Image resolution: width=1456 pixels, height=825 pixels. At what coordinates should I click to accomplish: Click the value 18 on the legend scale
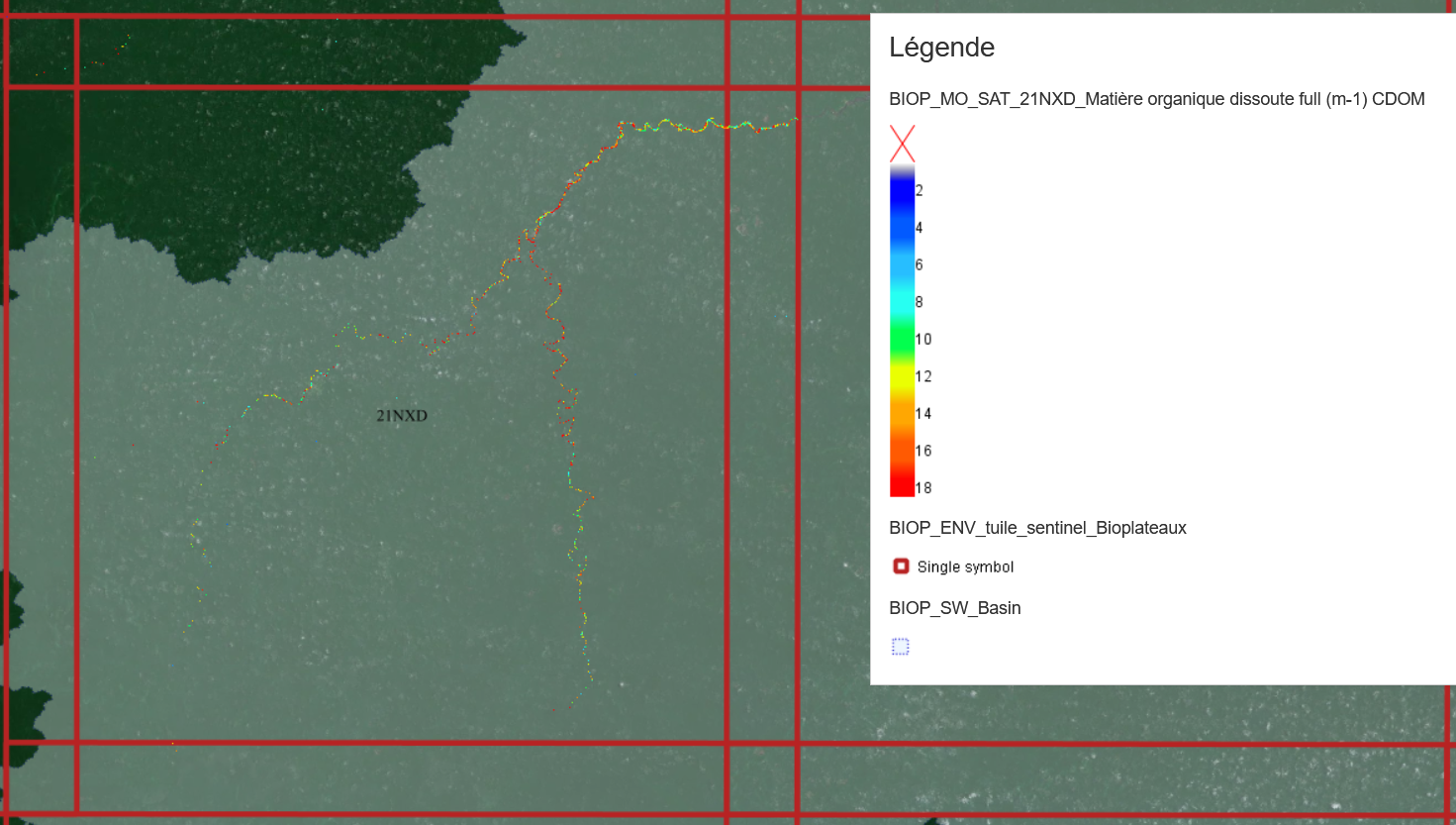point(923,488)
